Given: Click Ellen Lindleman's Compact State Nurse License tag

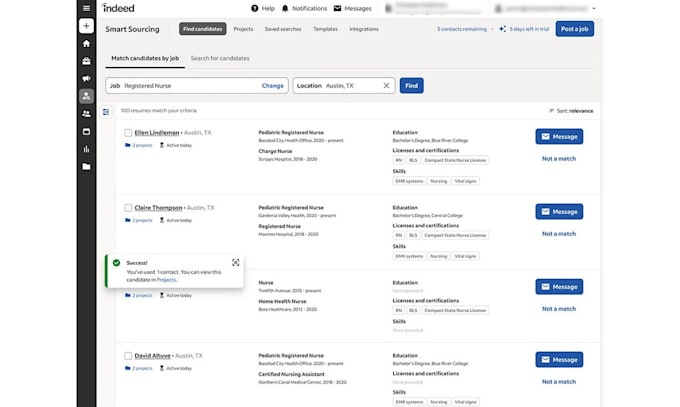Looking at the screenshot, I should tap(455, 160).
